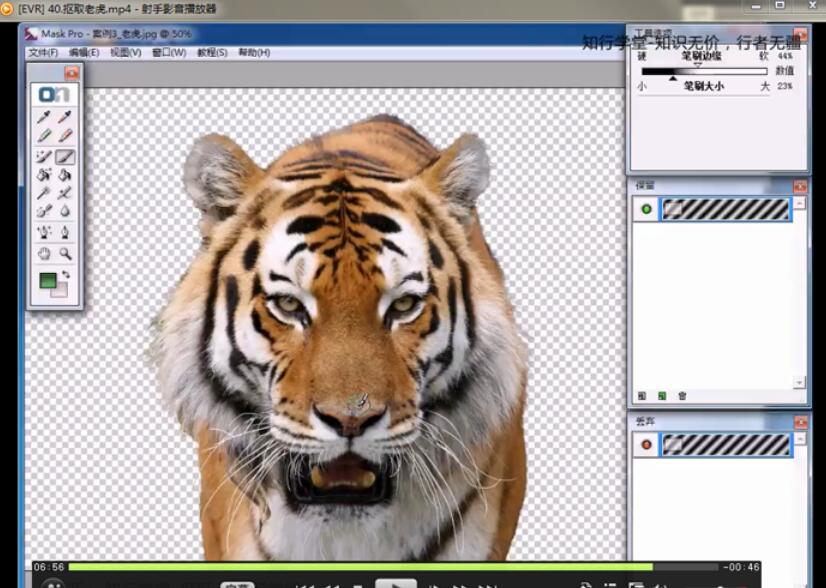Screen dimensions: 826x588
Task: Select the striped keep color entry
Action: pos(727,209)
